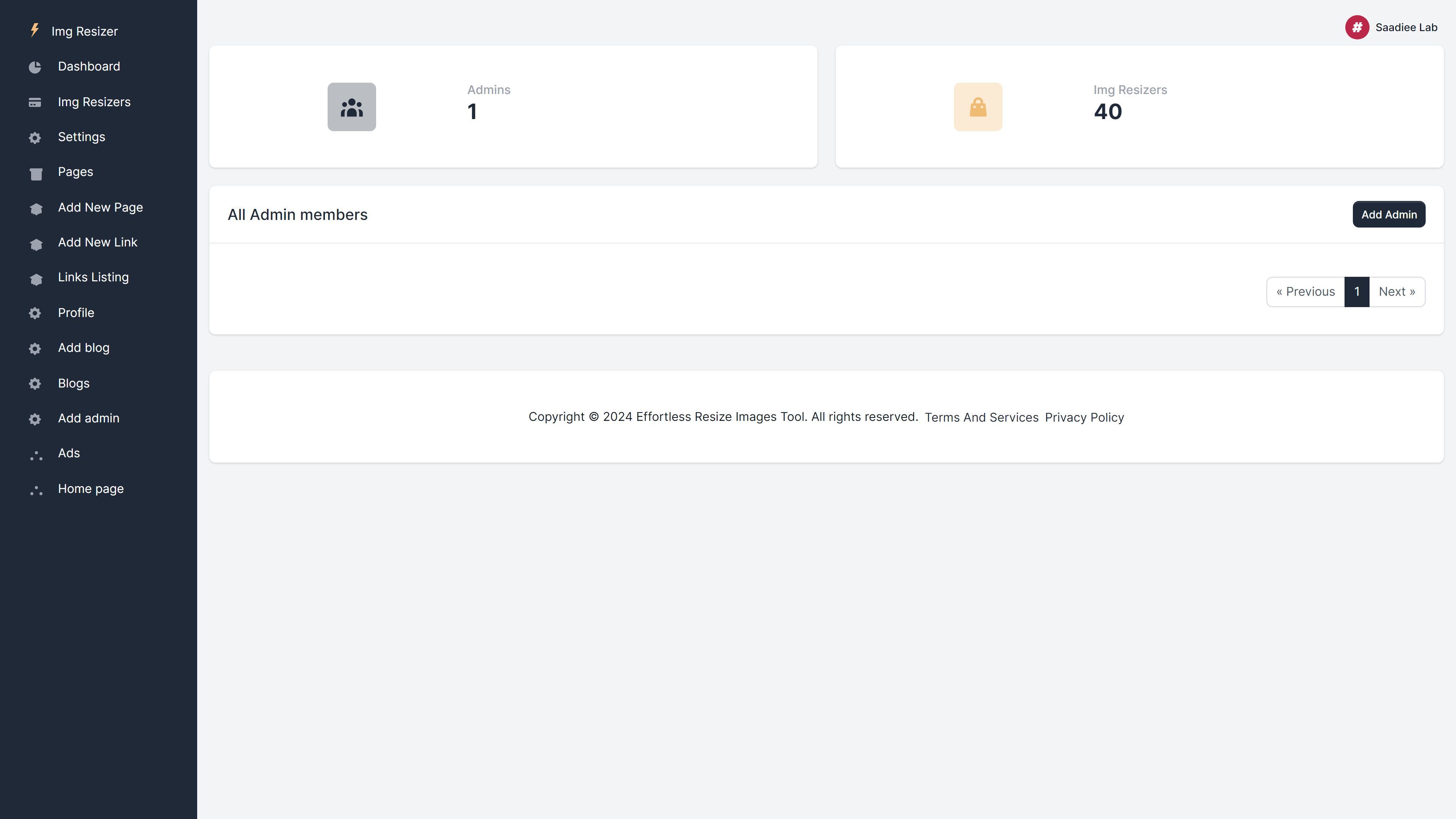Open the Blogs sidebar entry

74,383
